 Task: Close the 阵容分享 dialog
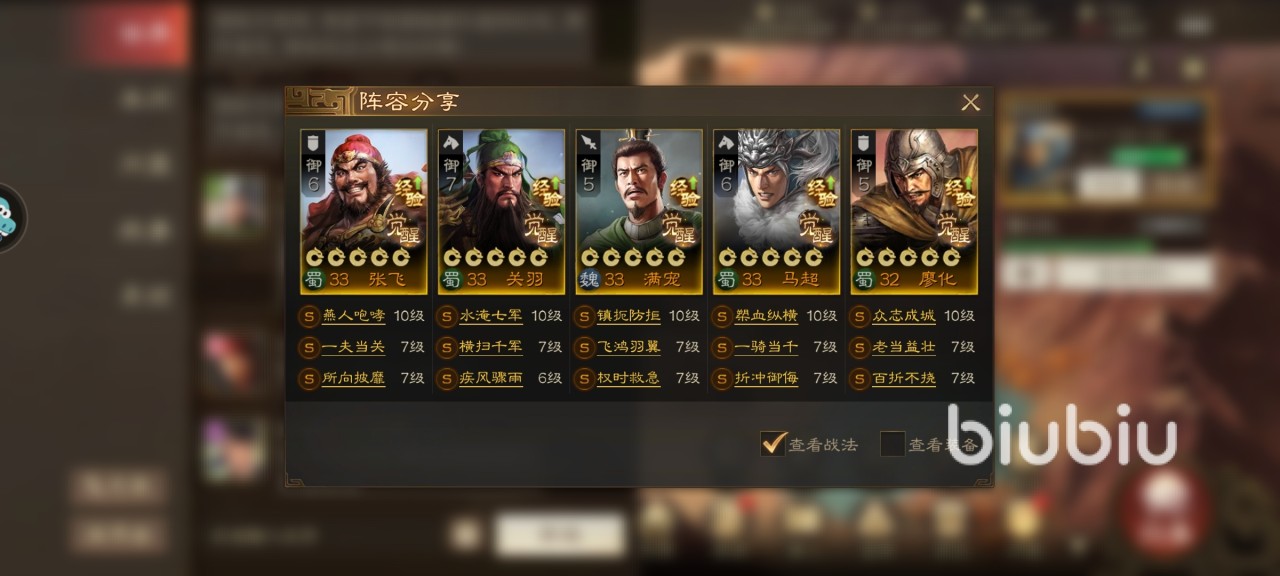pyautogui.click(x=970, y=103)
